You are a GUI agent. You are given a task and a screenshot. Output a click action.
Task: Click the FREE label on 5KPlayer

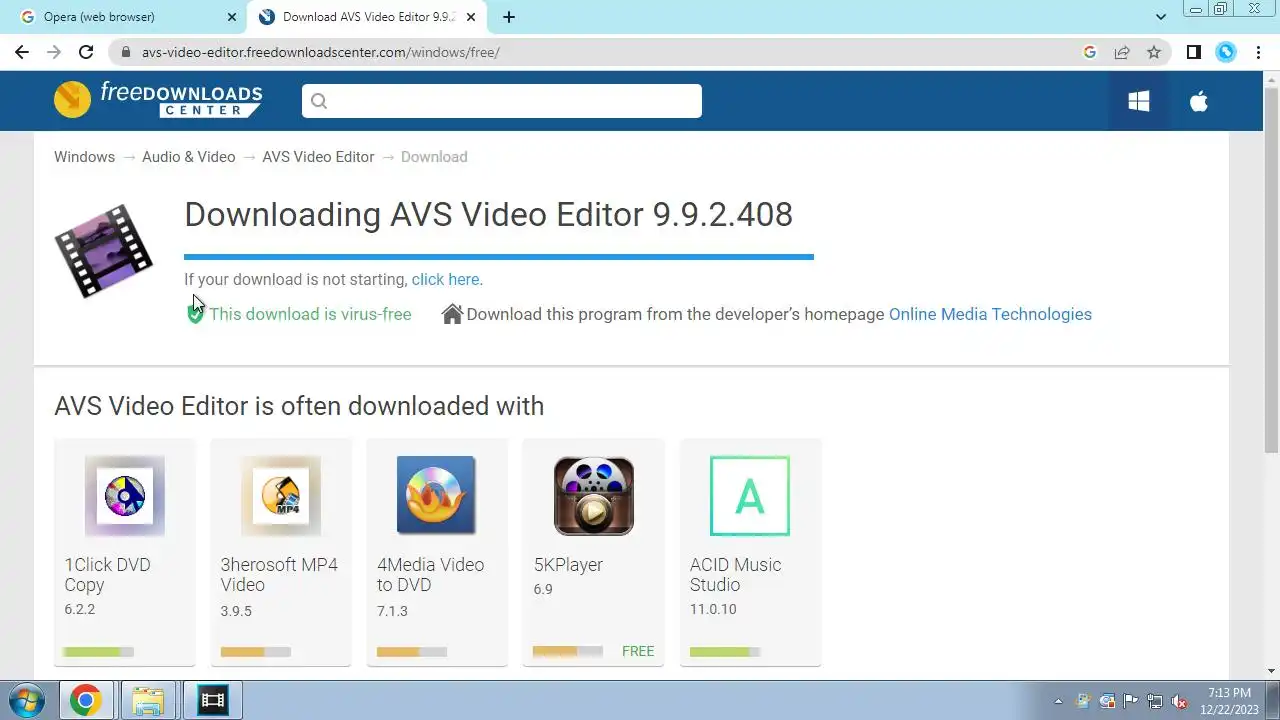pyautogui.click(x=638, y=651)
